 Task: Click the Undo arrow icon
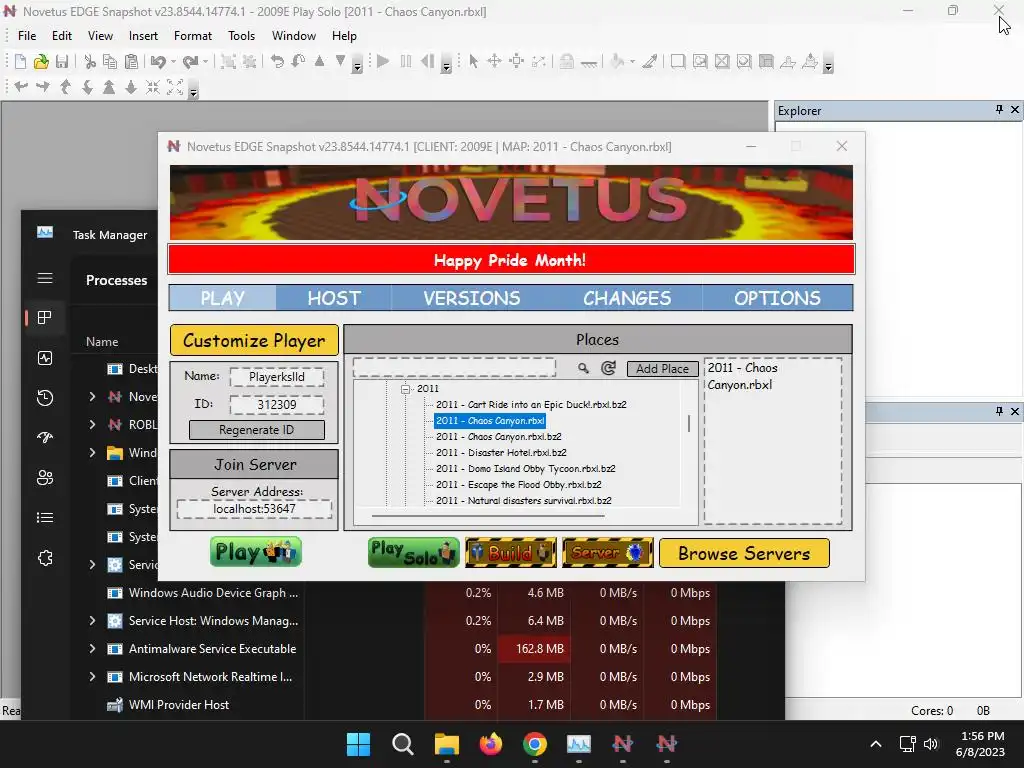tap(159, 62)
